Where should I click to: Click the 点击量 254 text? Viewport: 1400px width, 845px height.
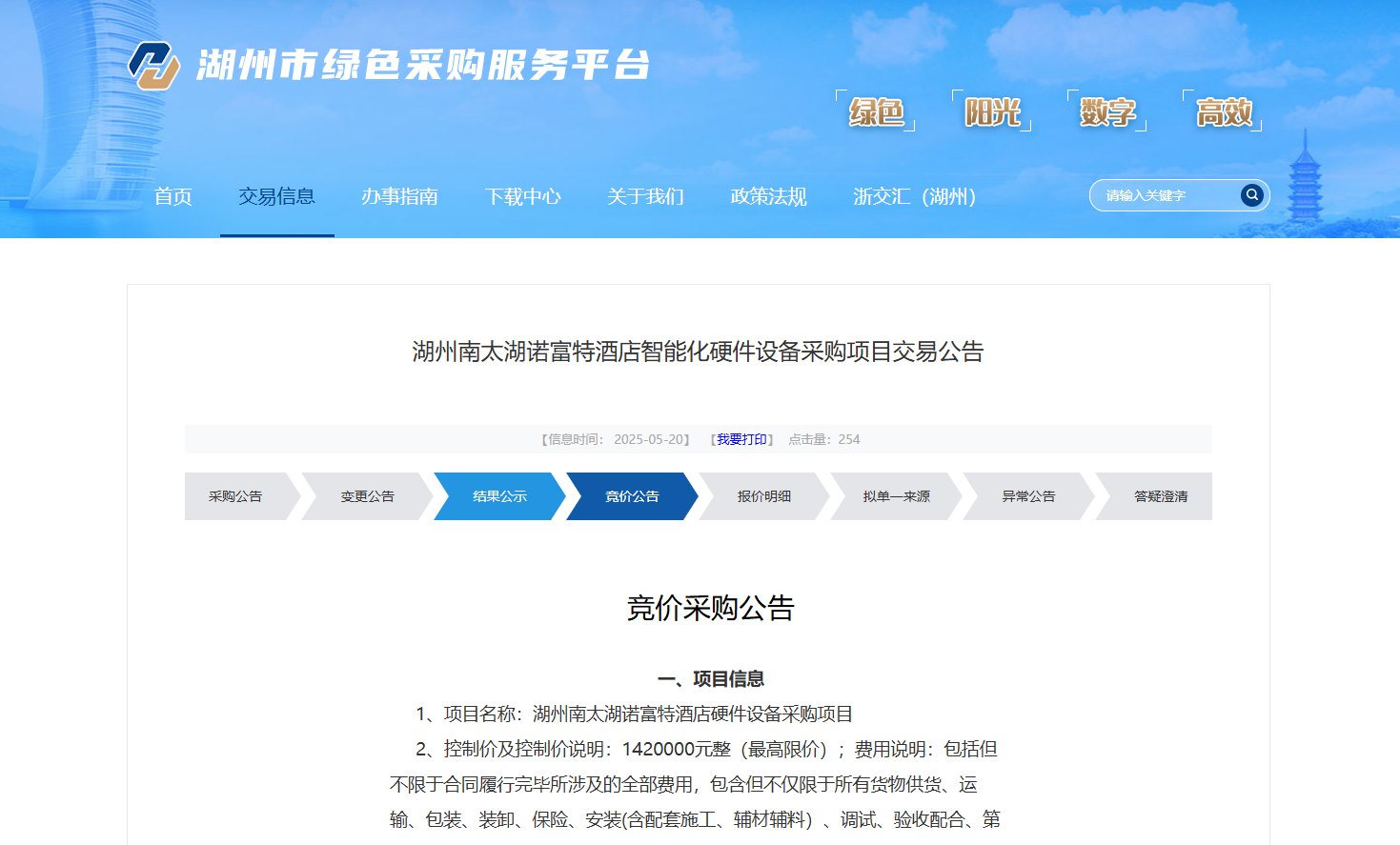pos(824,439)
